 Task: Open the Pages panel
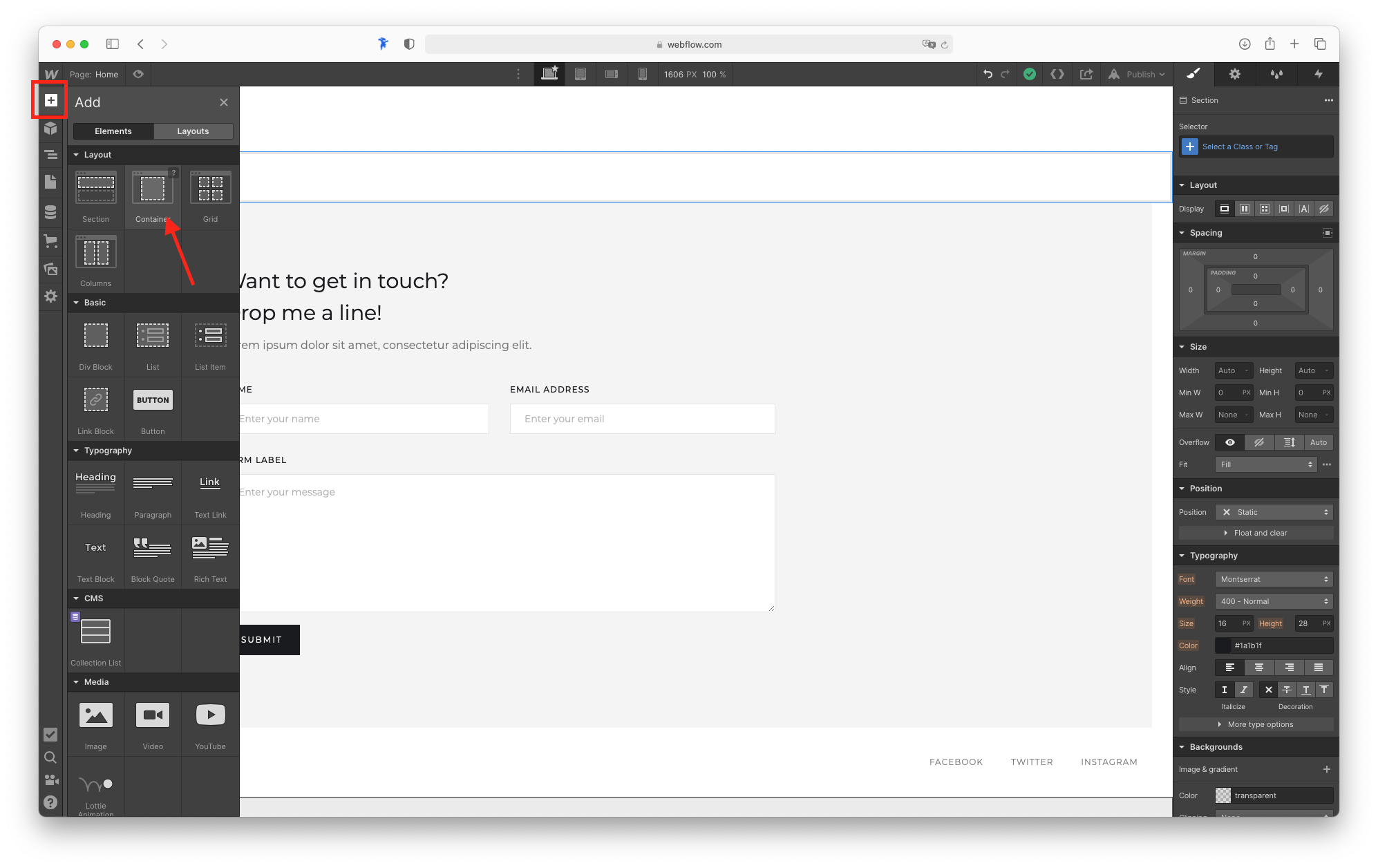(x=50, y=182)
